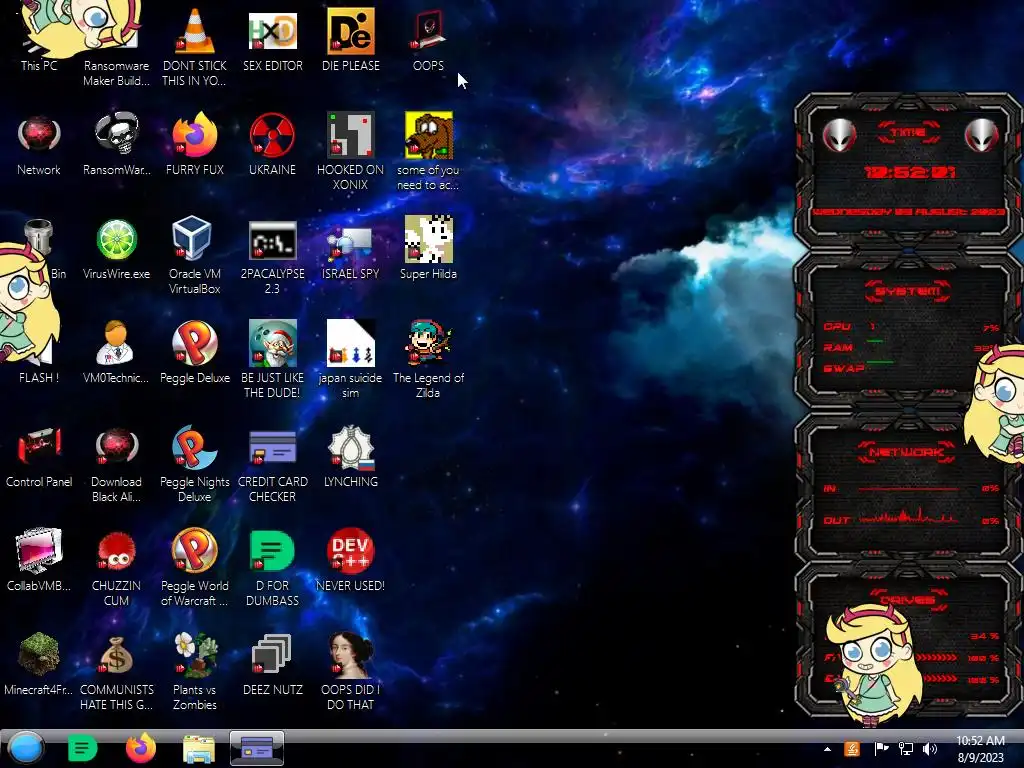Launch Firefox from the taskbar
This screenshot has width=1024, height=768.
(140, 748)
